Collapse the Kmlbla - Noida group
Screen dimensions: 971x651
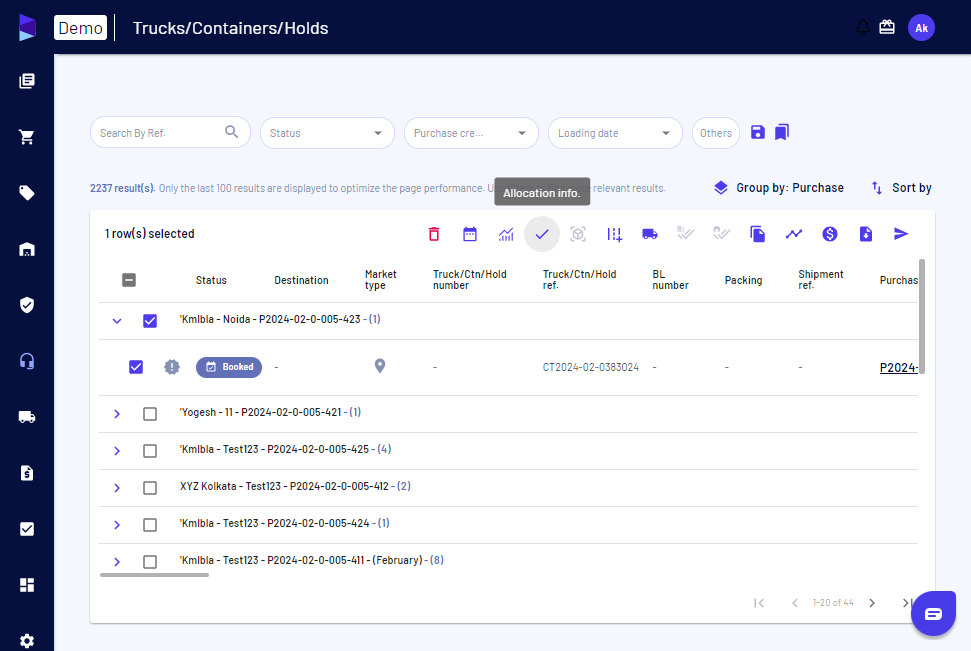point(117,321)
